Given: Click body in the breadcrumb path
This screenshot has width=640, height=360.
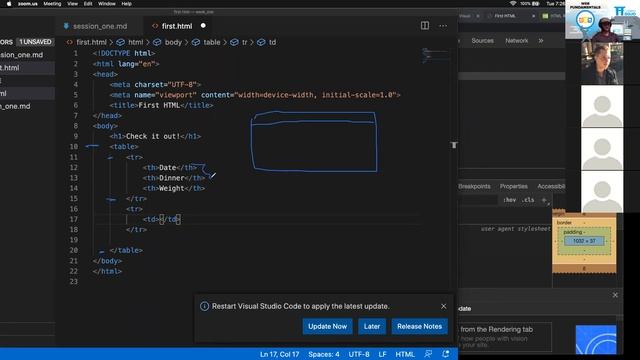Looking at the screenshot, I should [173, 42].
